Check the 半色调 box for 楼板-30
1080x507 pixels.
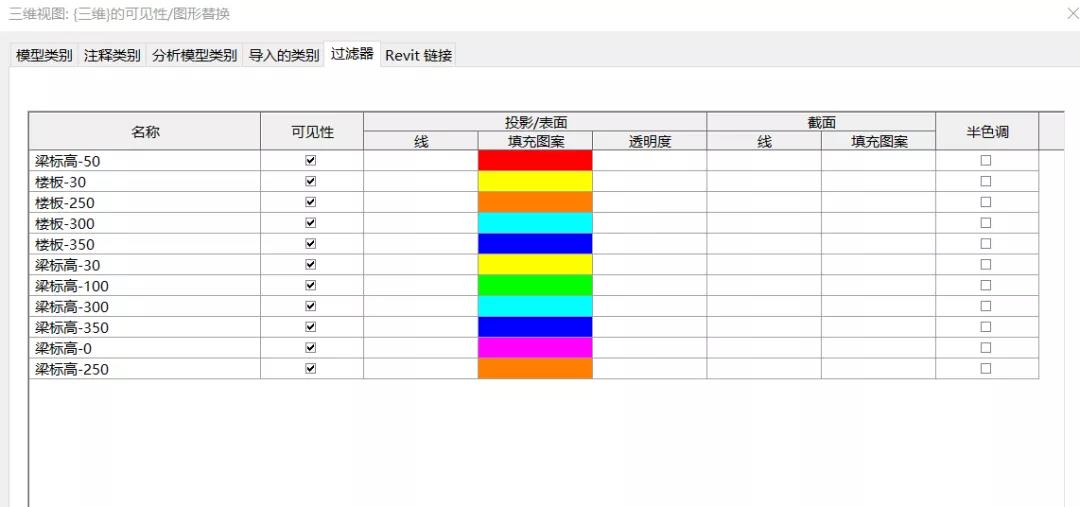click(x=986, y=181)
